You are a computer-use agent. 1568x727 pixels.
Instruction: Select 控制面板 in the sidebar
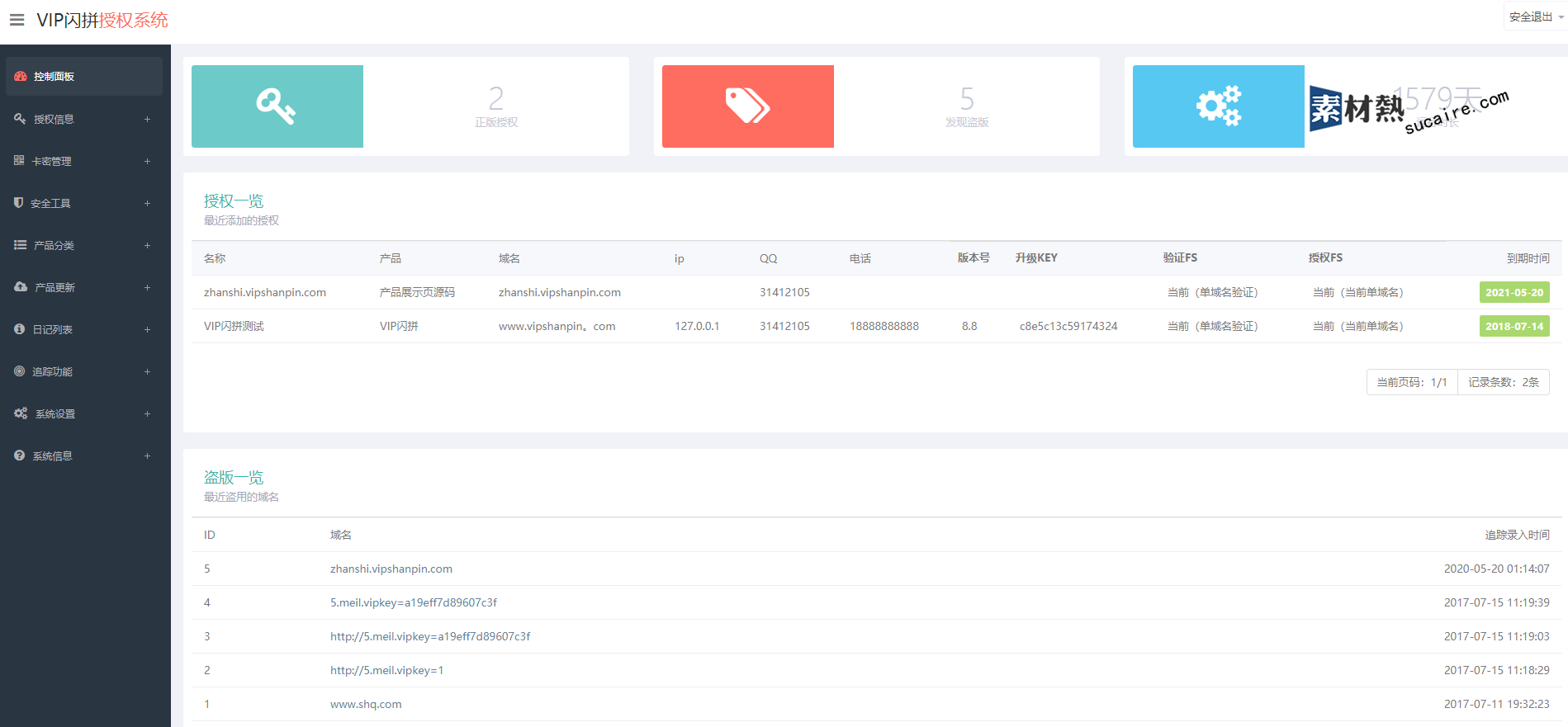pos(83,76)
